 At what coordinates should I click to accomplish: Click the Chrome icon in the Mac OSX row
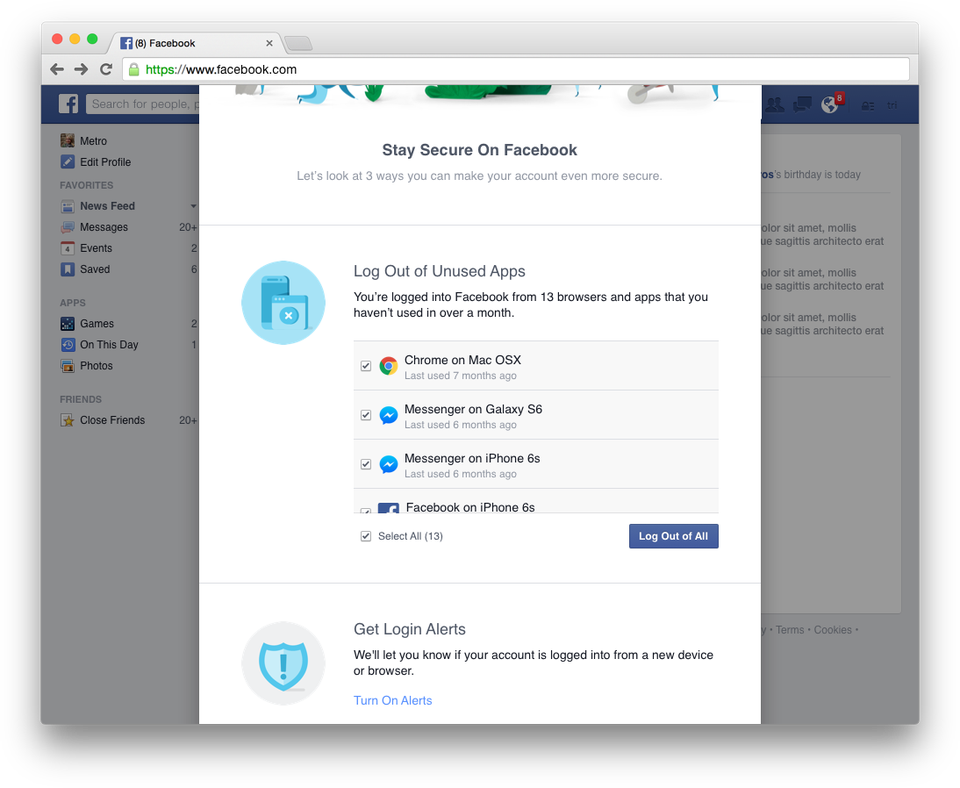pos(388,366)
